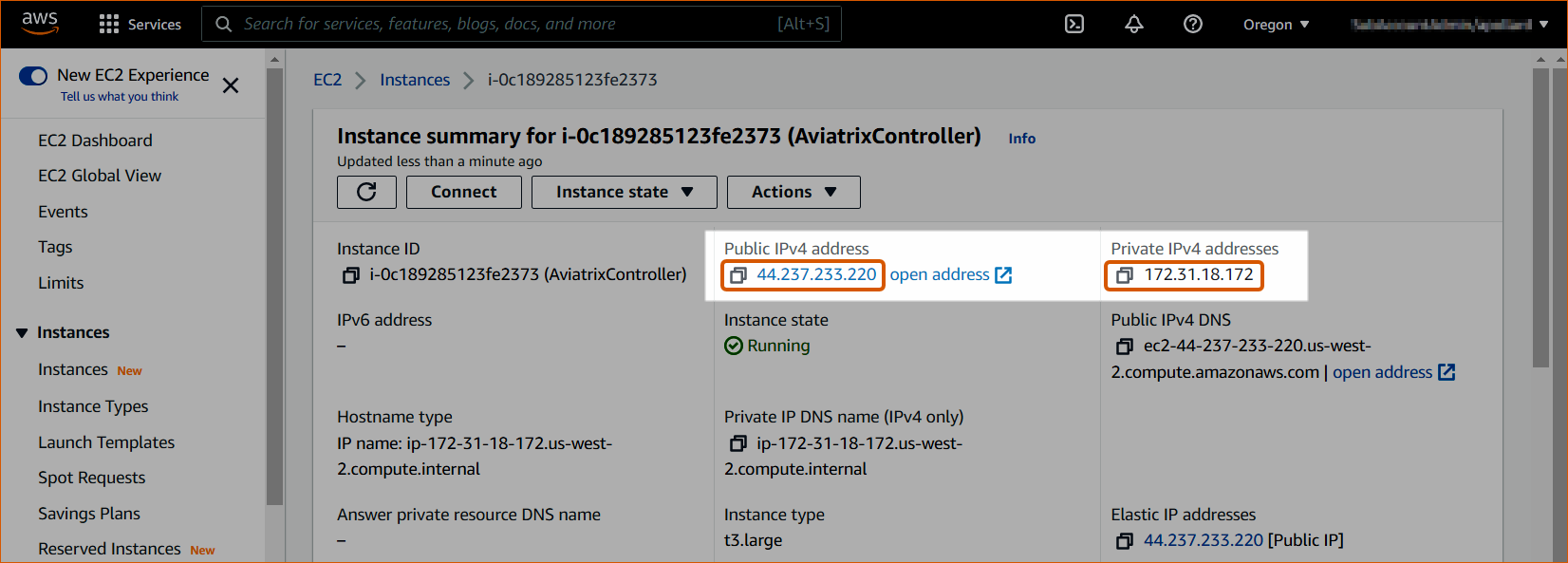Focus the AWS services search box

point(521,24)
